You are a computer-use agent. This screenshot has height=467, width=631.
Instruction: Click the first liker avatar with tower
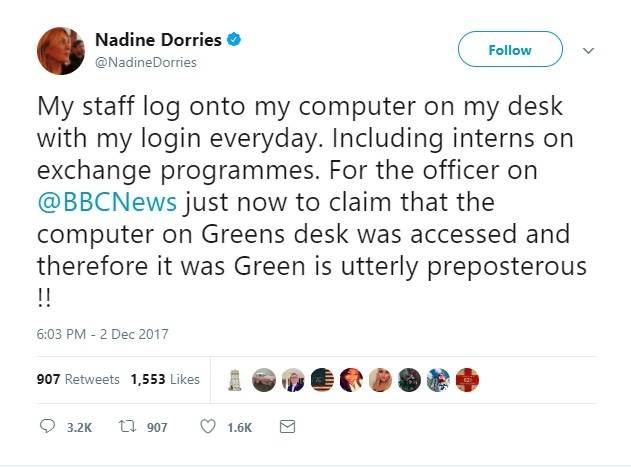[x=235, y=380]
